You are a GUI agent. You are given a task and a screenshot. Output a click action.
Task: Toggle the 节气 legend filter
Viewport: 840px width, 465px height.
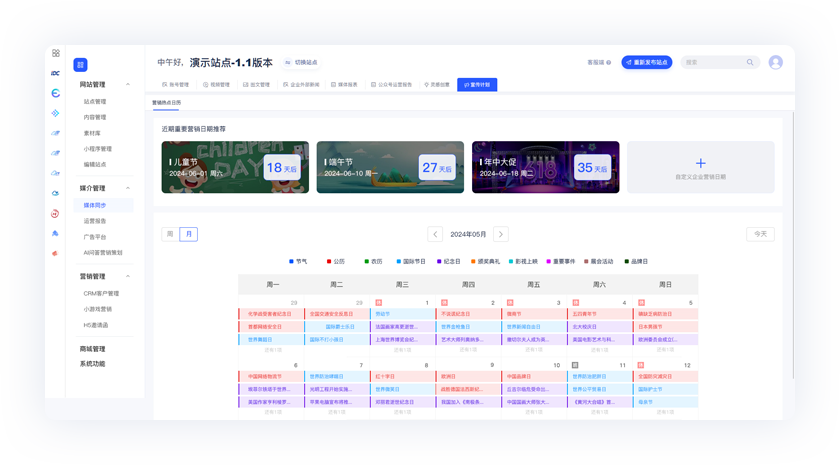click(x=298, y=262)
